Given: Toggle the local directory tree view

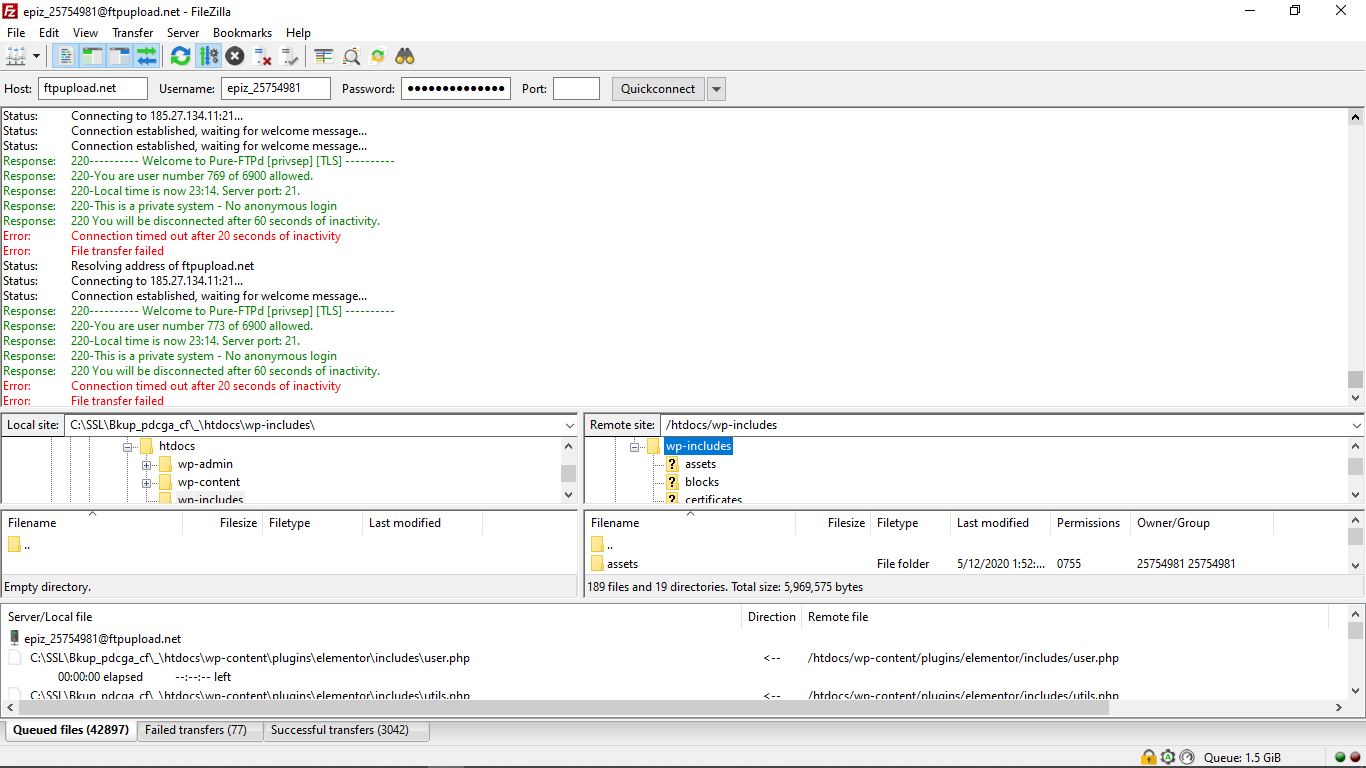Looking at the screenshot, I should (x=92, y=56).
